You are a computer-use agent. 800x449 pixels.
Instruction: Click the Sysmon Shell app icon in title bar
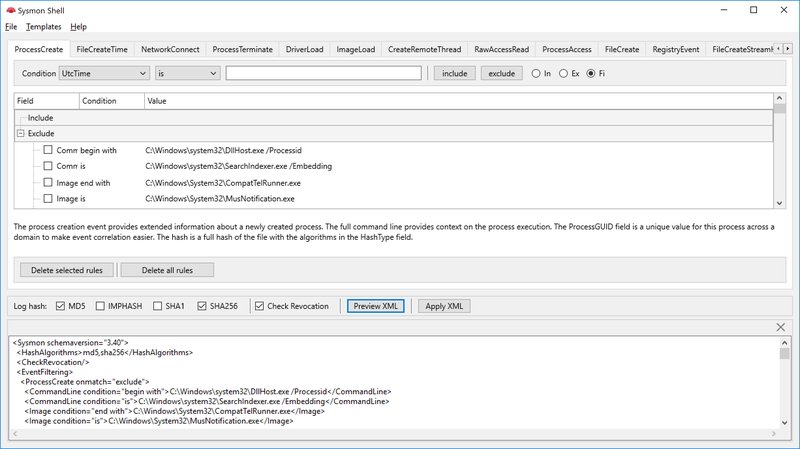(11, 10)
